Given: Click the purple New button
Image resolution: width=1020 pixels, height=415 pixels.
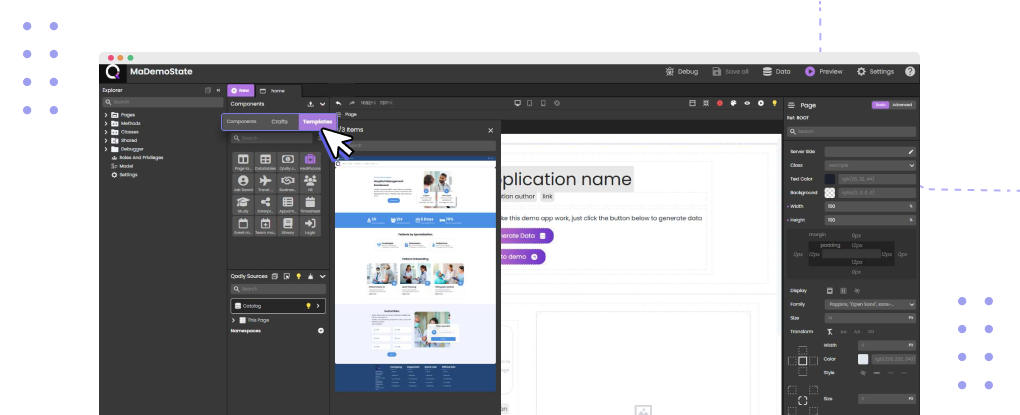Looking at the screenshot, I should (240, 90).
